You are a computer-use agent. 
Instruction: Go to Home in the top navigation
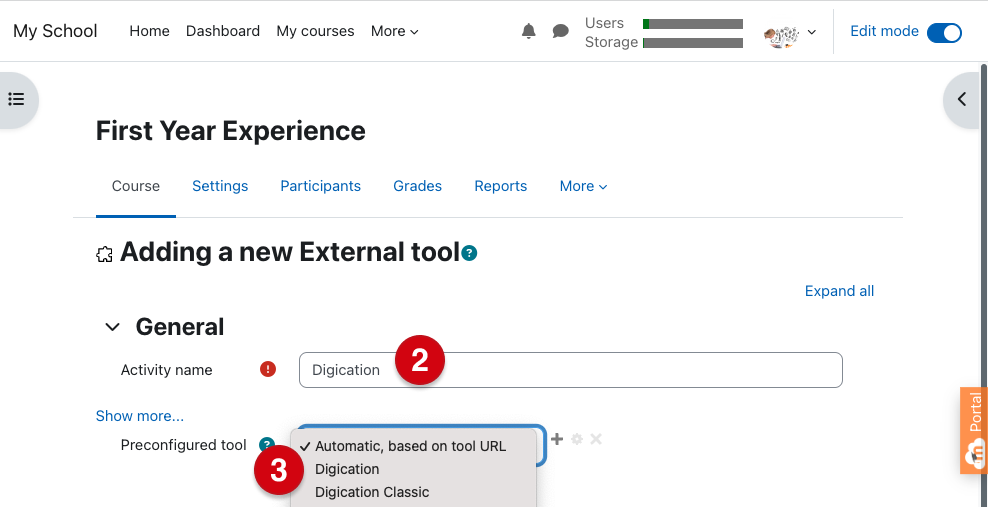tap(149, 31)
